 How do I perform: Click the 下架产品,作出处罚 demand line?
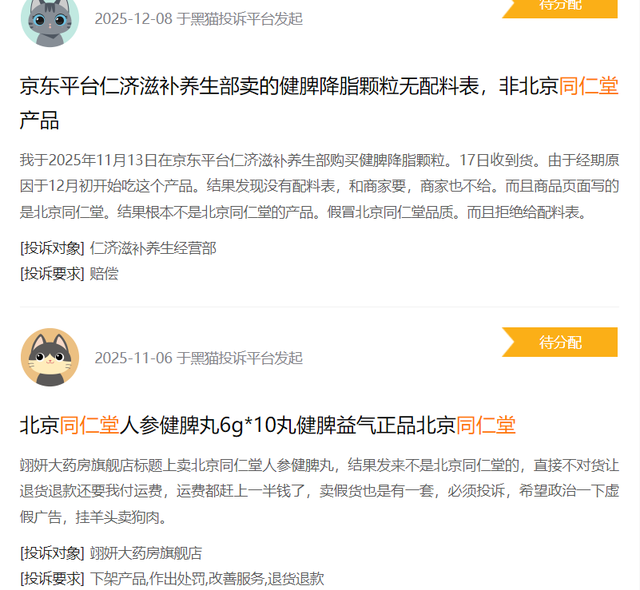click(207, 579)
